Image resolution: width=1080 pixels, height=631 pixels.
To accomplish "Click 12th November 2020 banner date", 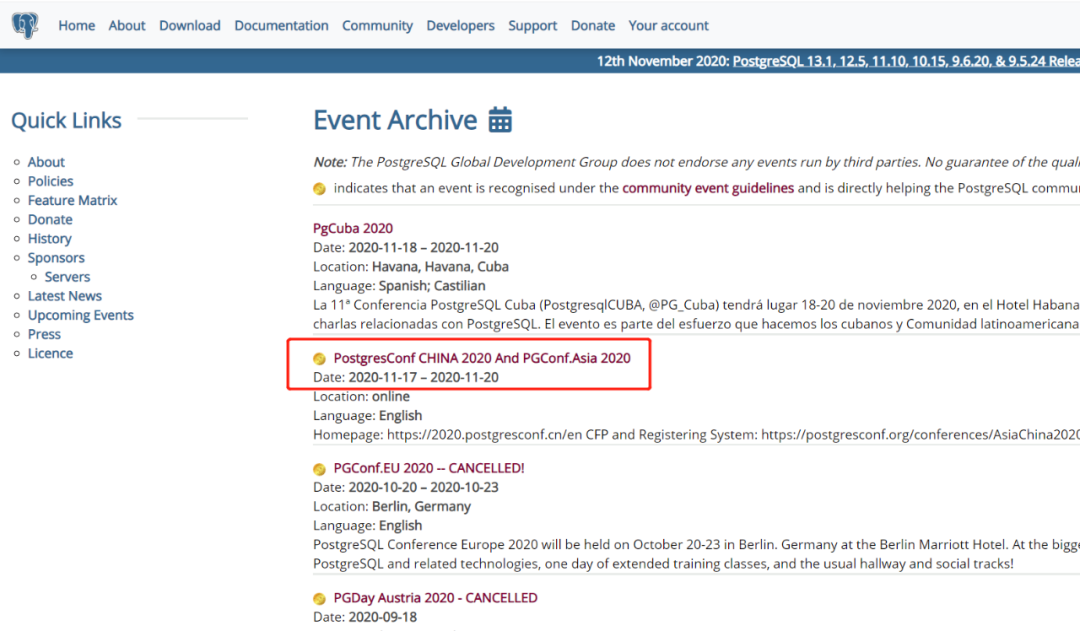I will [x=663, y=61].
